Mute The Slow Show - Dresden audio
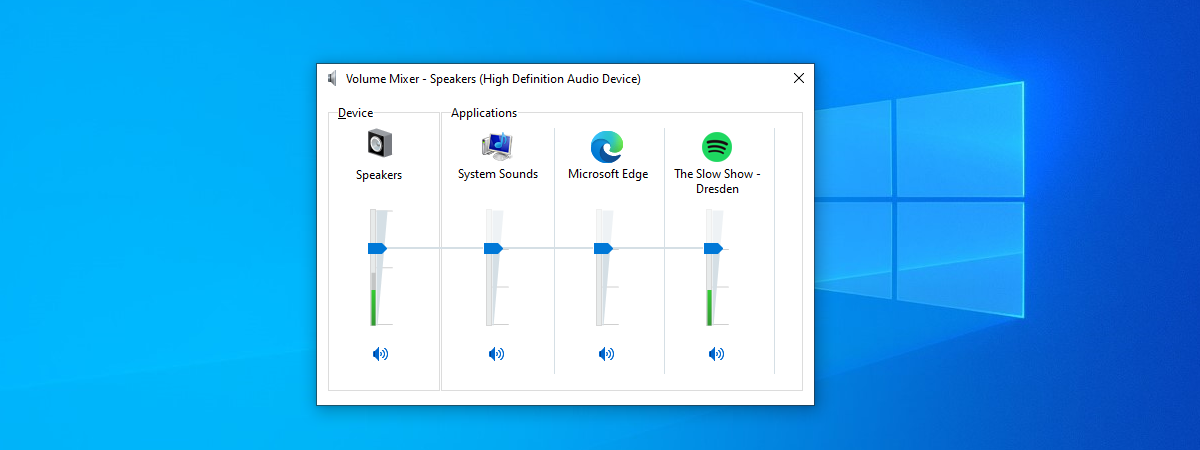This screenshot has height=450, width=1200. tap(717, 353)
